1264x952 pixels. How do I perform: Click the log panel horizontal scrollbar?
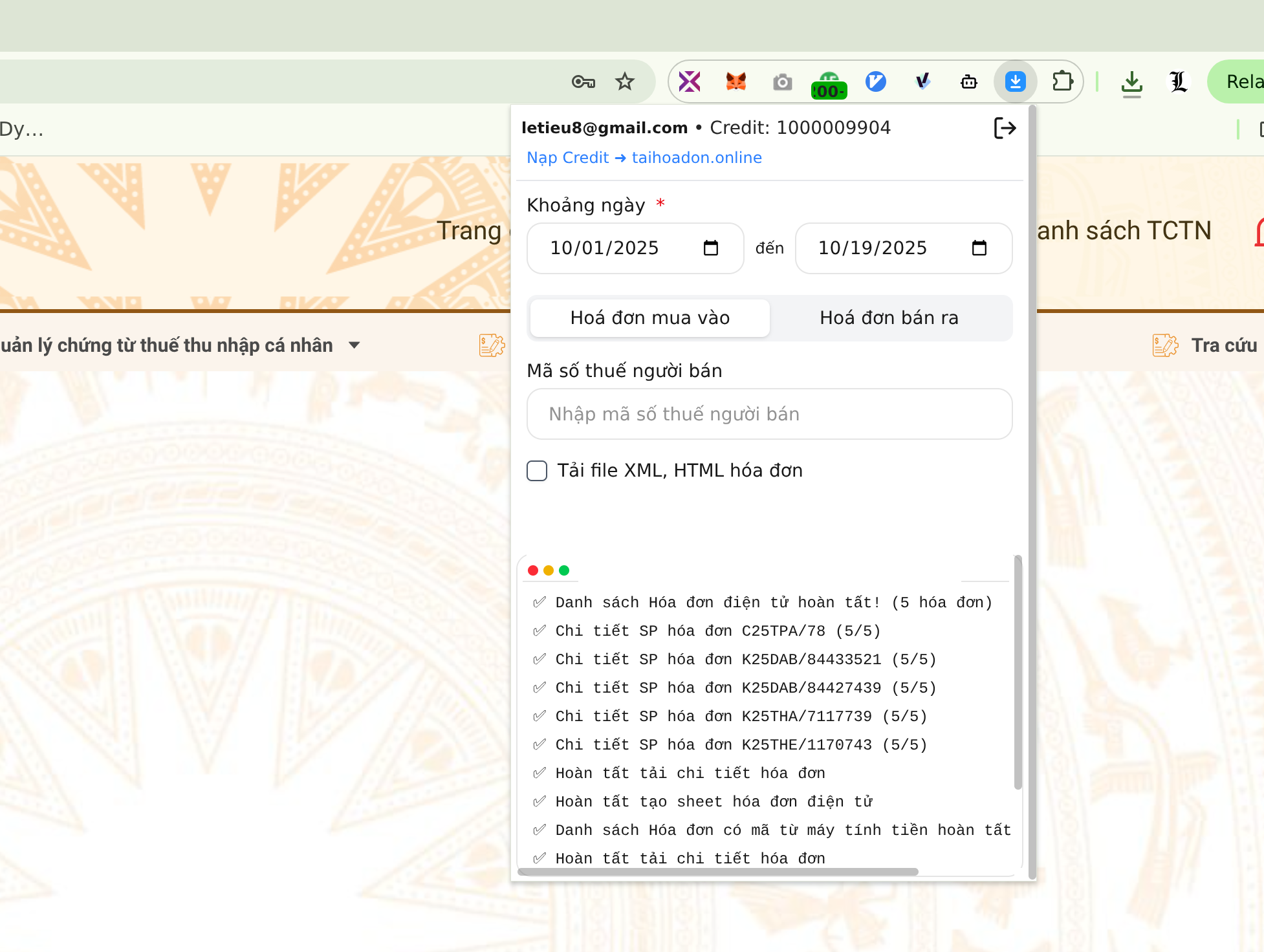click(718, 872)
